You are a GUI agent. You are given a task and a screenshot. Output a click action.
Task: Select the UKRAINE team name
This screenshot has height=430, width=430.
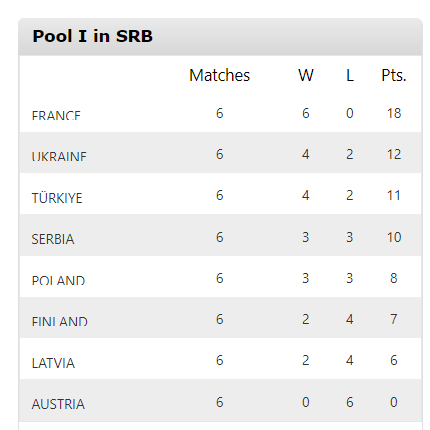[59, 156]
